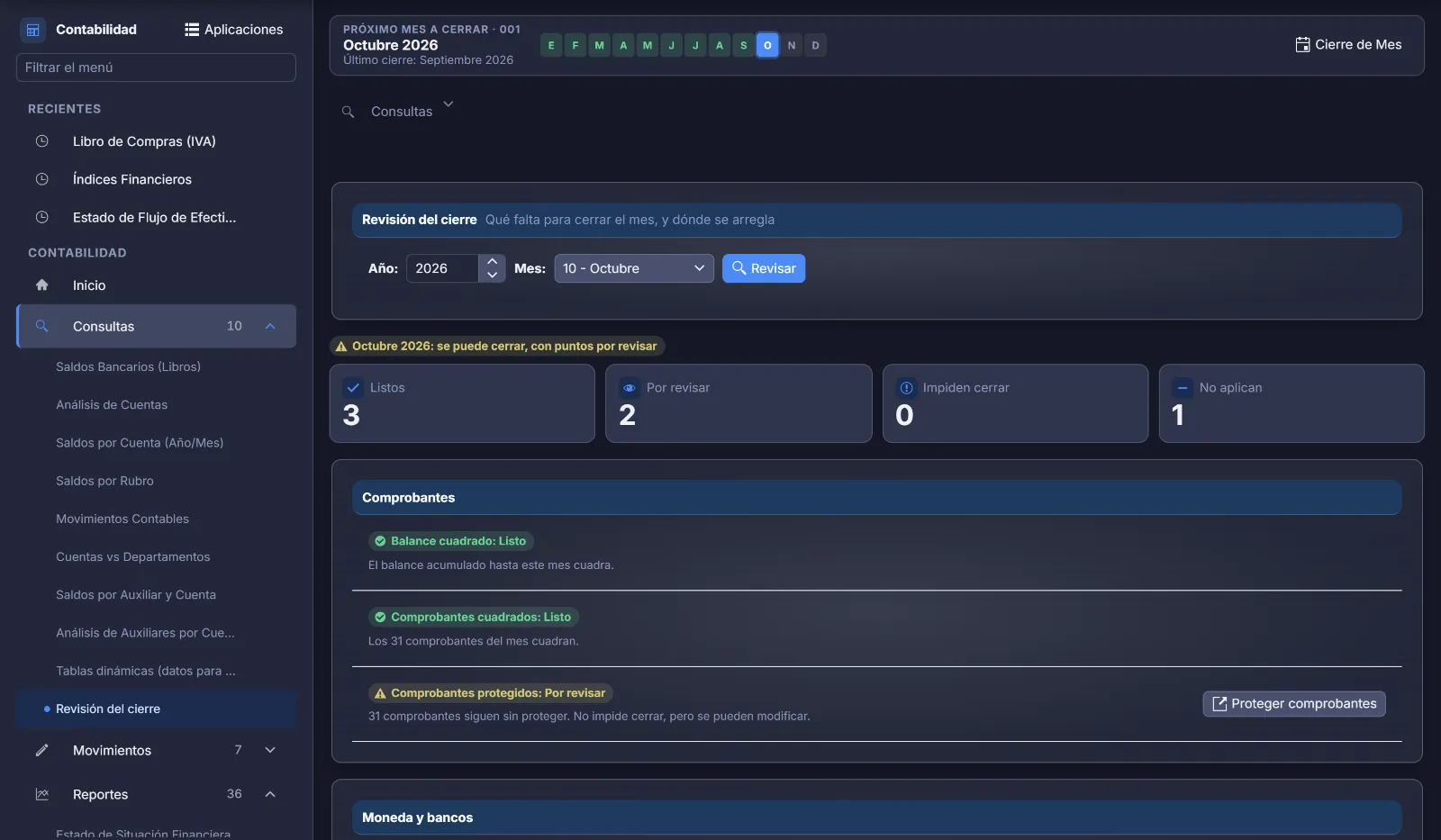Click the checkmark icon on Listos card
The image size is (1441, 840).
(x=353, y=388)
